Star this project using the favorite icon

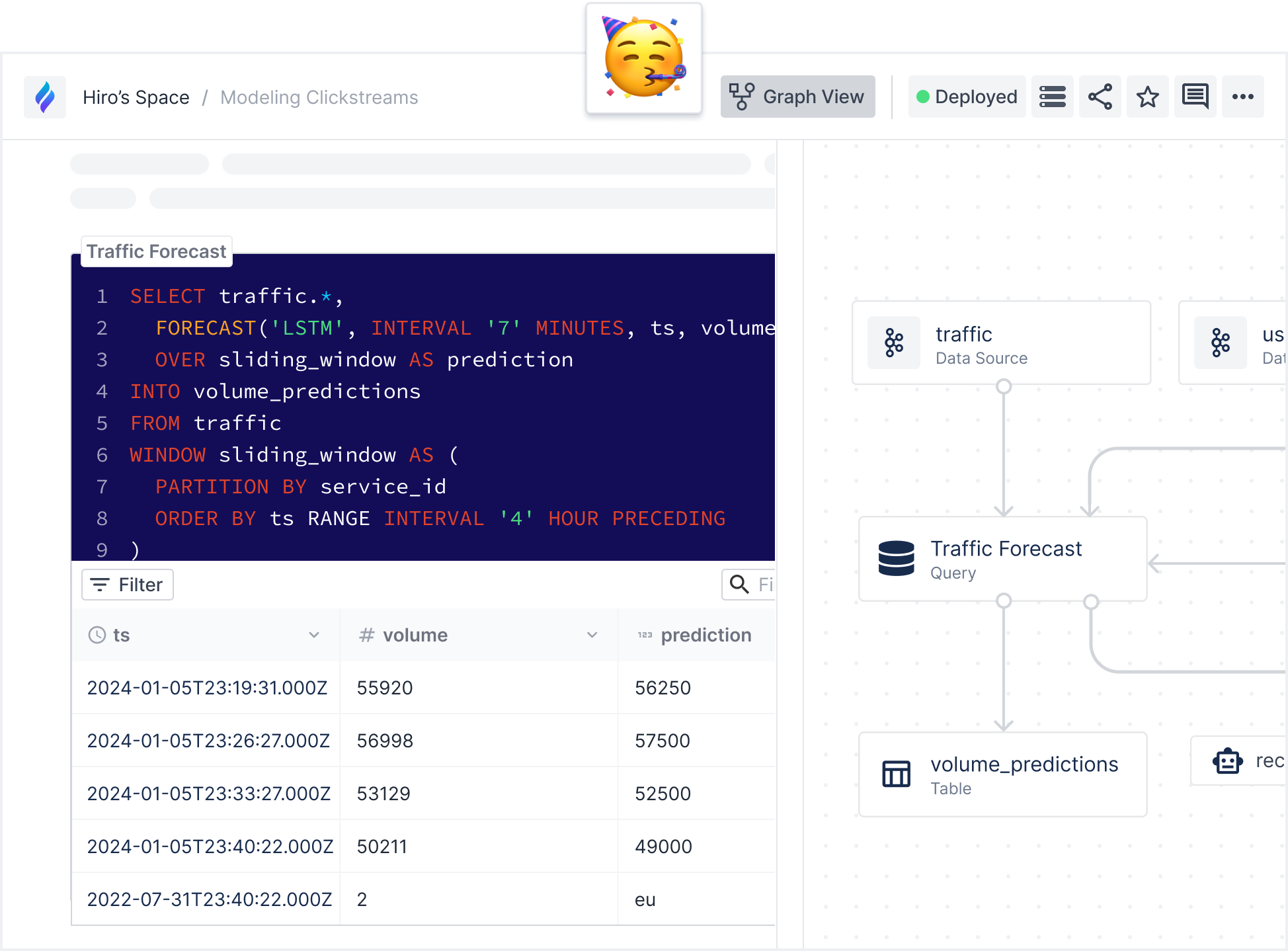1147,97
